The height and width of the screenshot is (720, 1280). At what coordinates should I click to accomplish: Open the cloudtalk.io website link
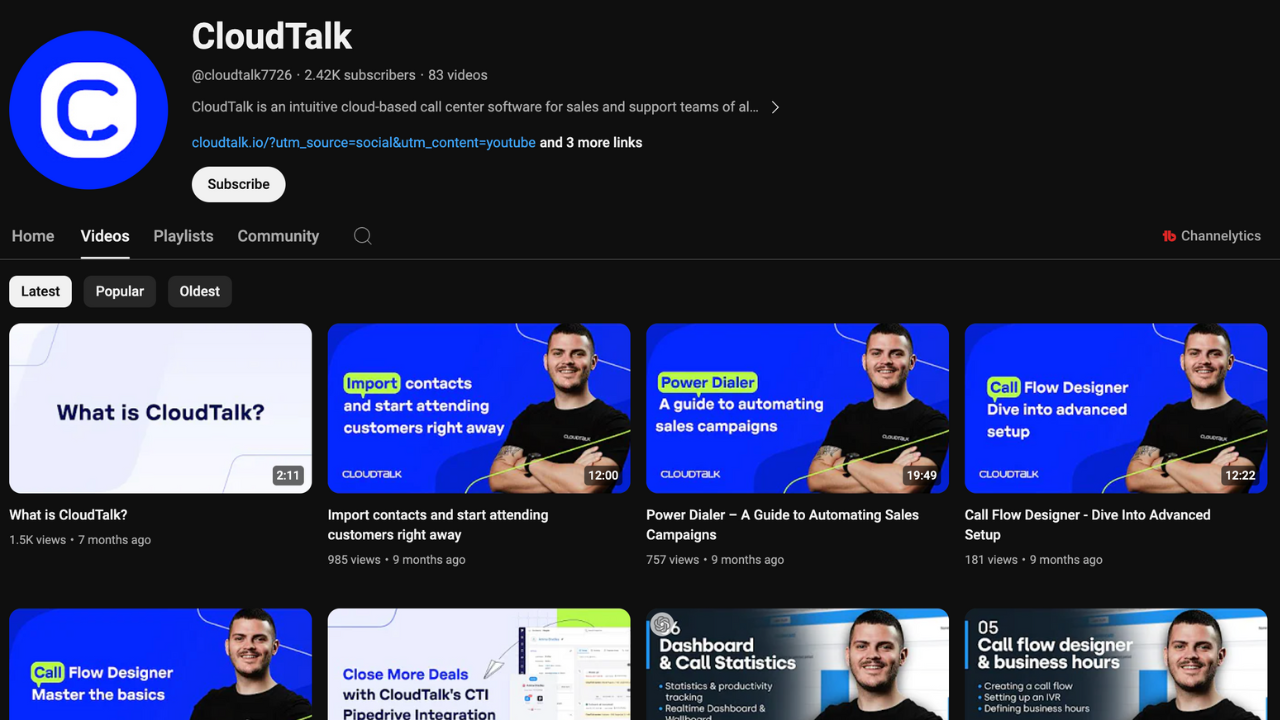(x=364, y=143)
